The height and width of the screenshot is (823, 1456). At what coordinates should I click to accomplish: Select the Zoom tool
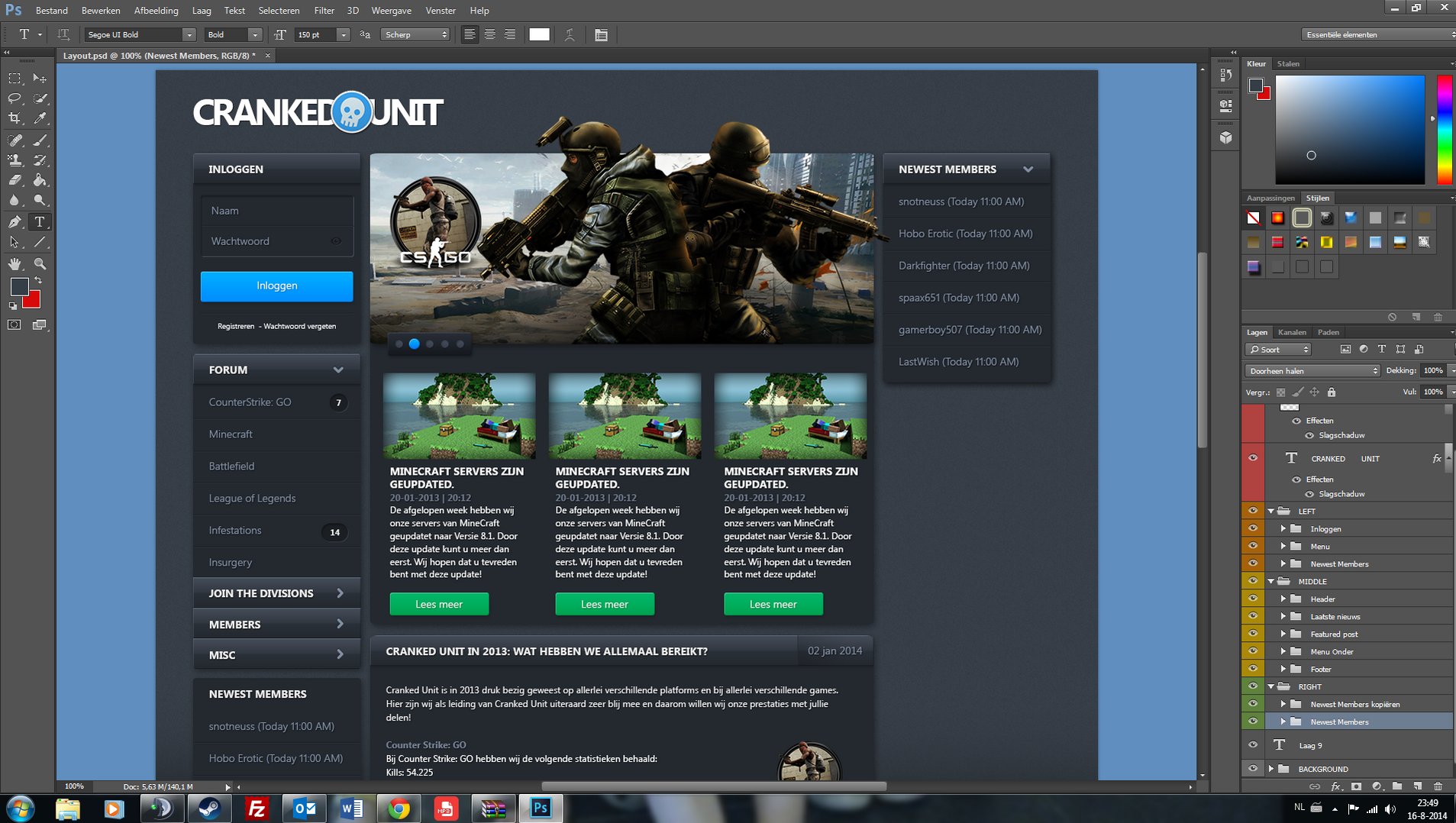[40, 263]
